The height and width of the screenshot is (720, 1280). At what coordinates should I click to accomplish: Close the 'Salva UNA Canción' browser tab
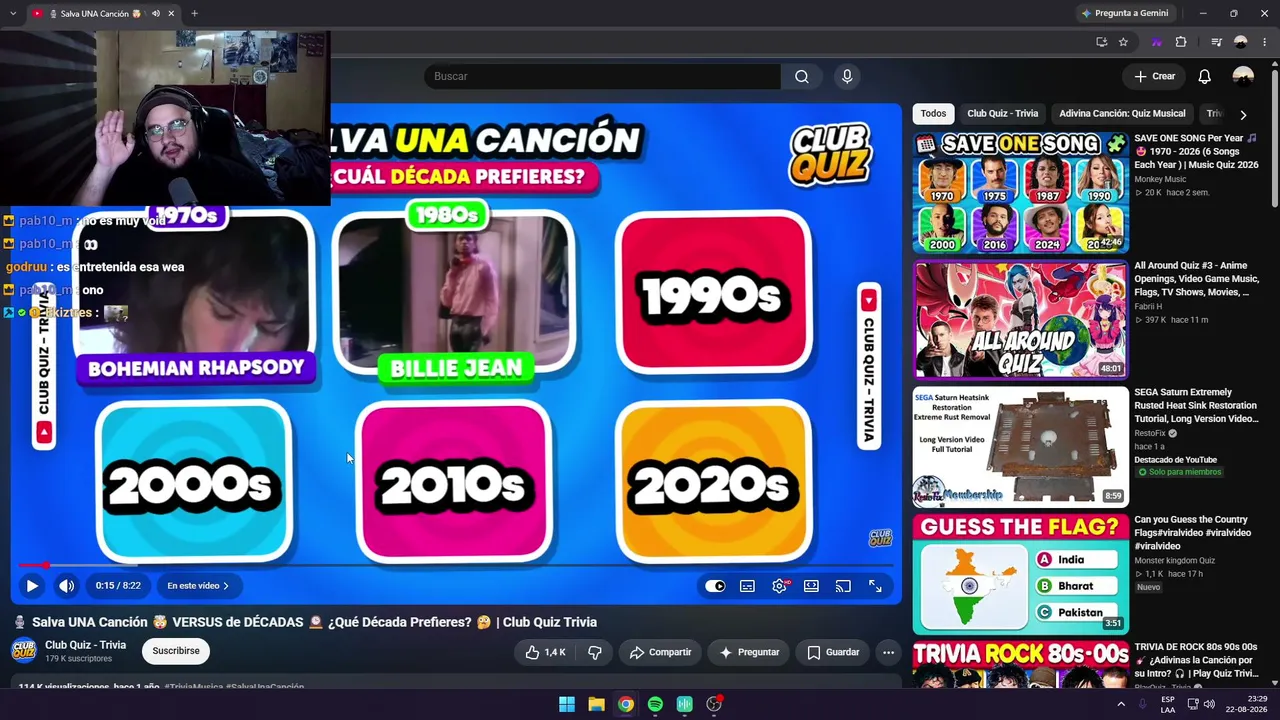click(171, 13)
